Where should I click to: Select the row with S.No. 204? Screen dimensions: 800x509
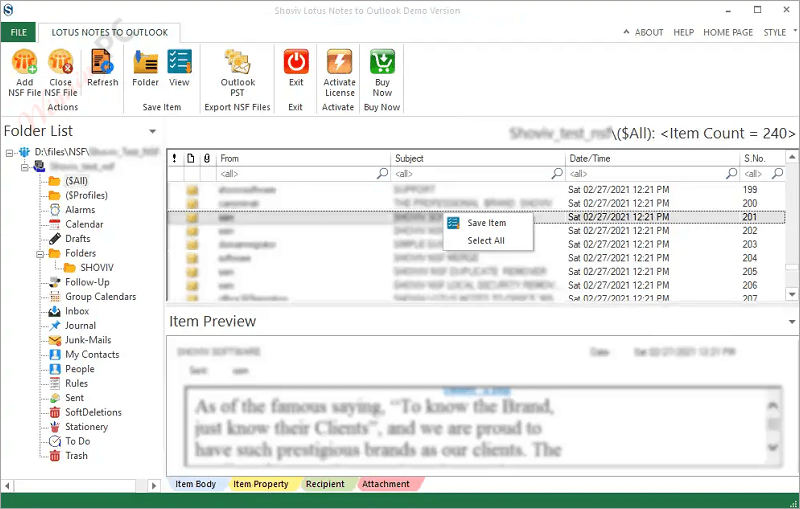point(476,258)
